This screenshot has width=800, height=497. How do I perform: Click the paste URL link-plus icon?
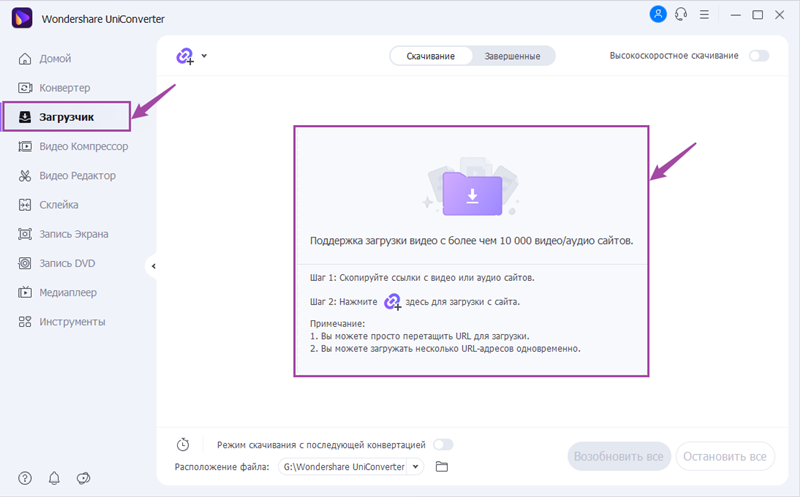pyautogui.click(x=185, y=56)
